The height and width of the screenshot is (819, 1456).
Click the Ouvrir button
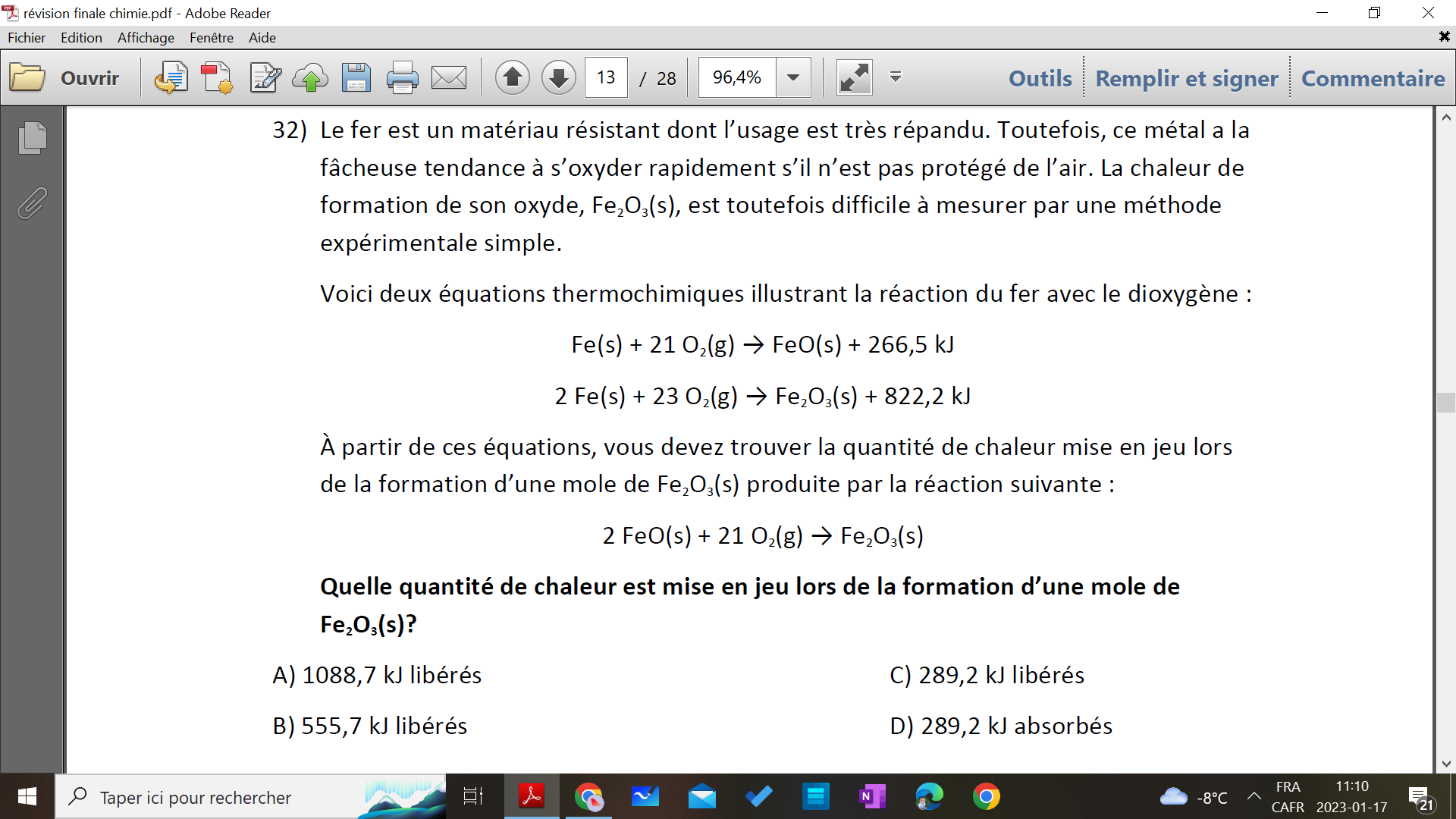point(89,77)
